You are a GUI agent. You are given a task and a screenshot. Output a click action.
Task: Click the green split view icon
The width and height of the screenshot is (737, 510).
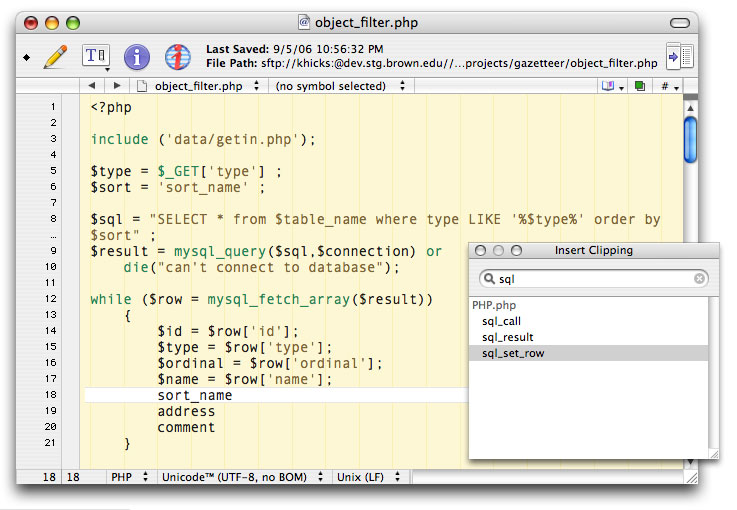639,86
